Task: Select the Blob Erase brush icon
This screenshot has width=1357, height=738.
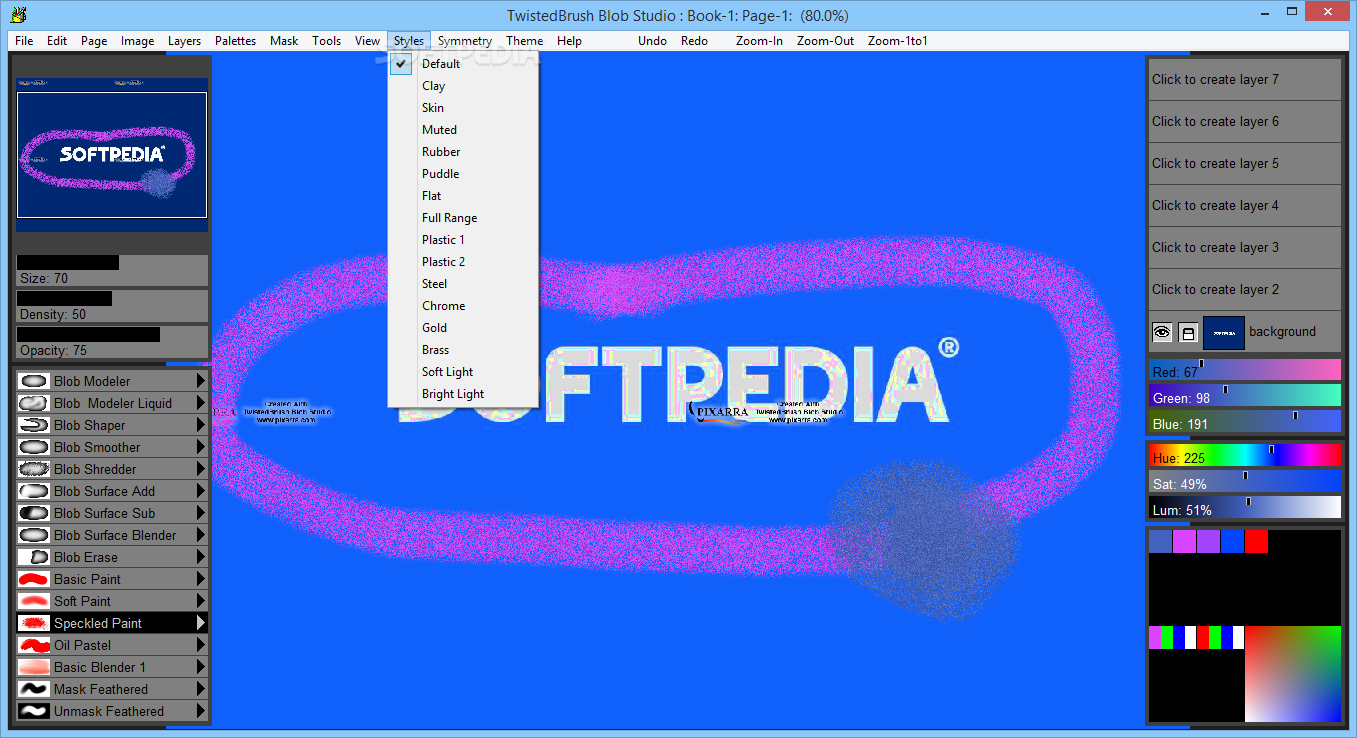Action: pos(34,557)
